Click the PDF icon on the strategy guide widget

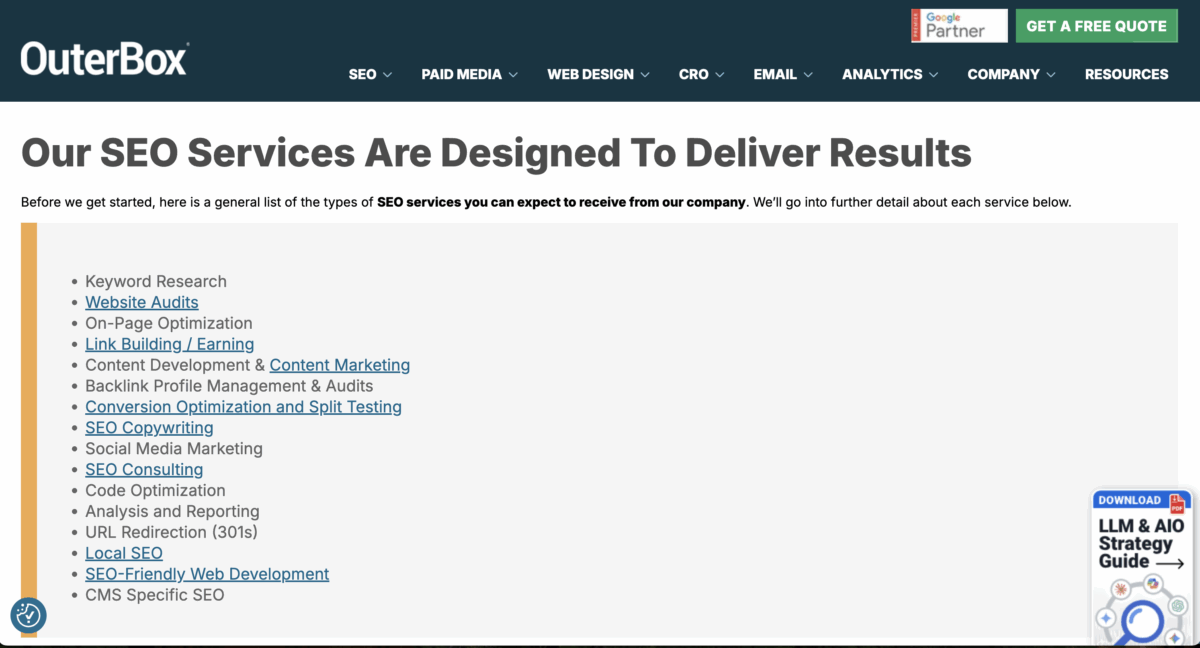[x=1177, y=503]
